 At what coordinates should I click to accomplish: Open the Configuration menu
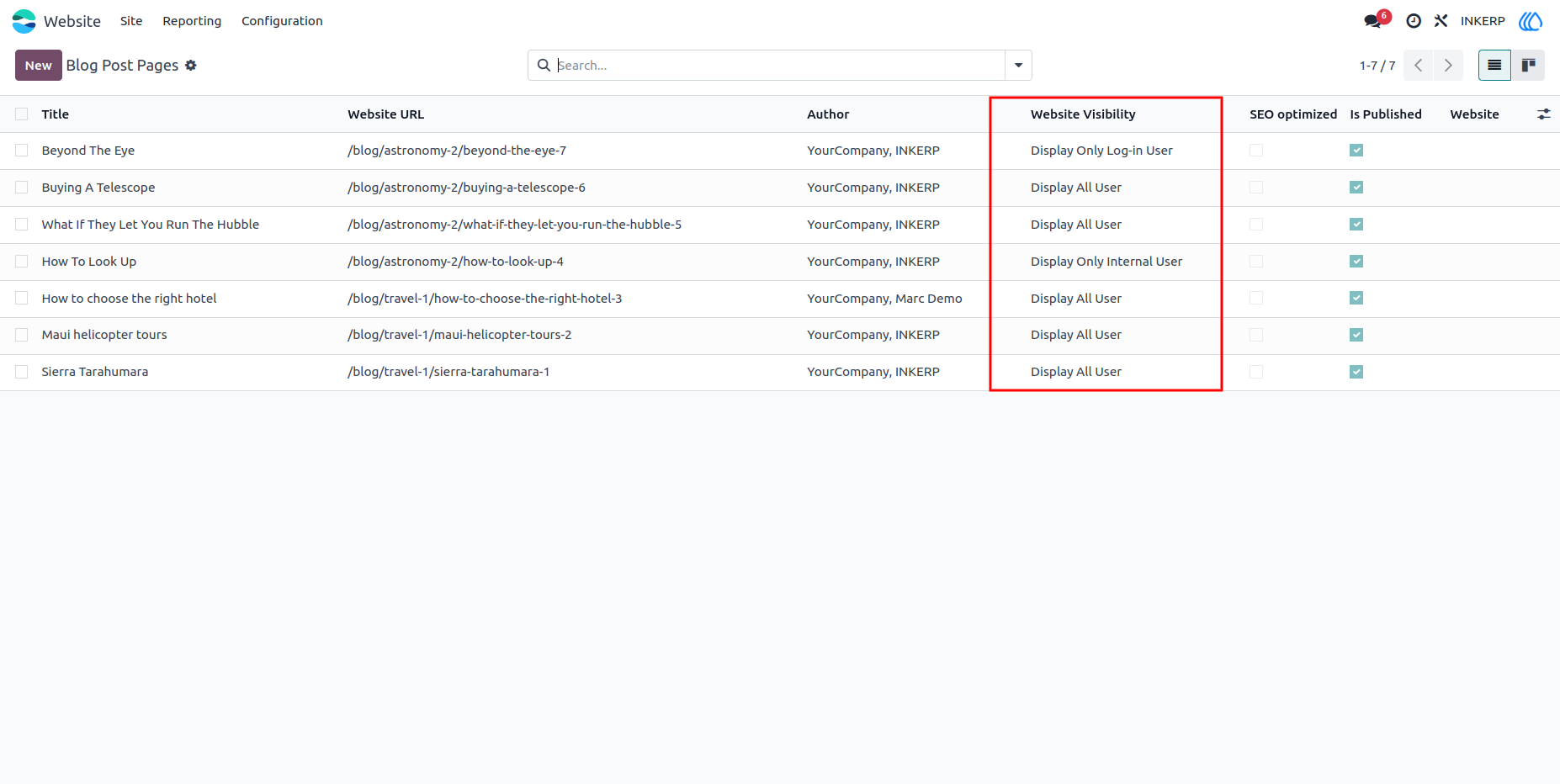coord(282,21)
